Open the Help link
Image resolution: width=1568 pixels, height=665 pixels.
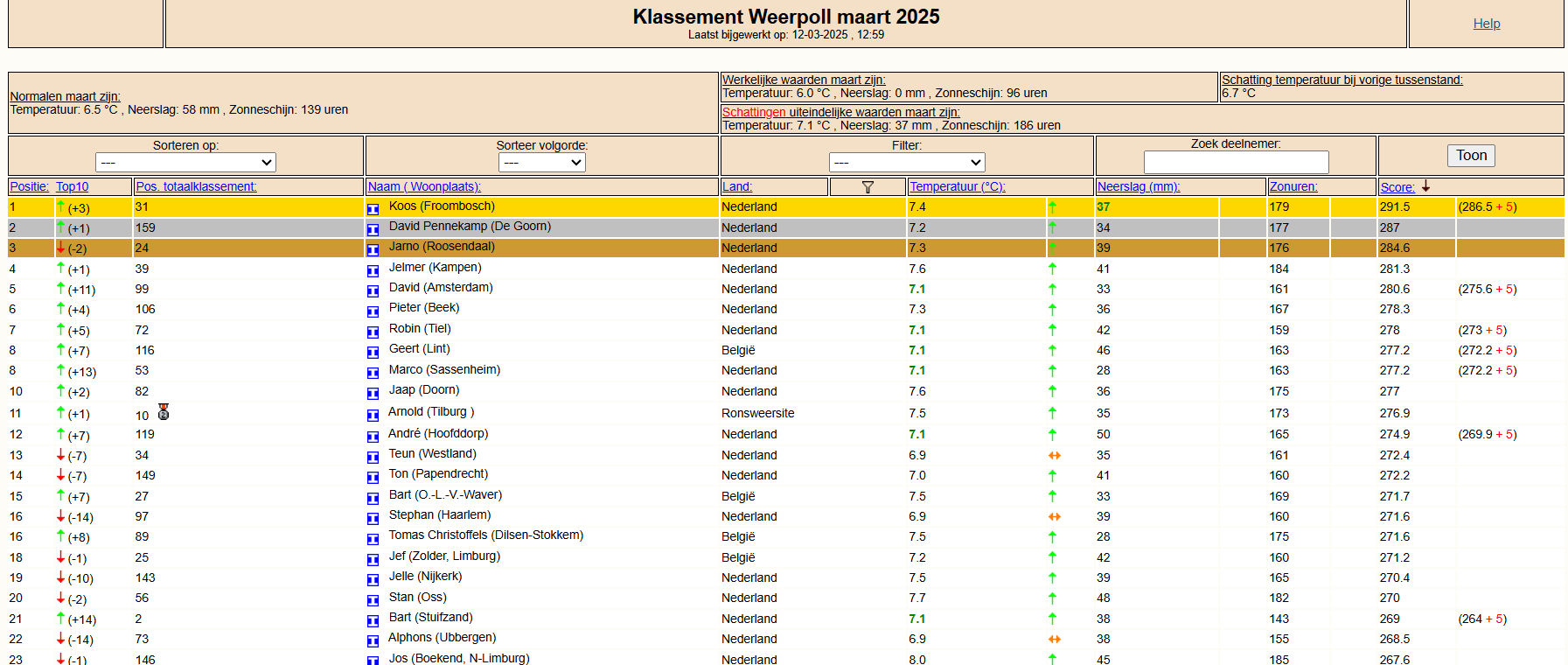point(1486,24)
